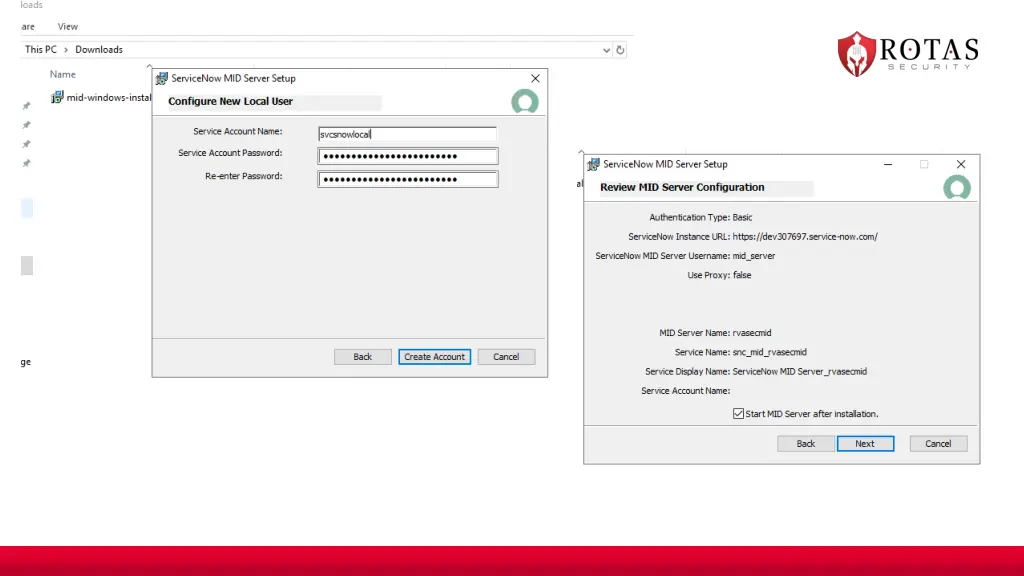Uncheck Start MID Server after installation

738,413
